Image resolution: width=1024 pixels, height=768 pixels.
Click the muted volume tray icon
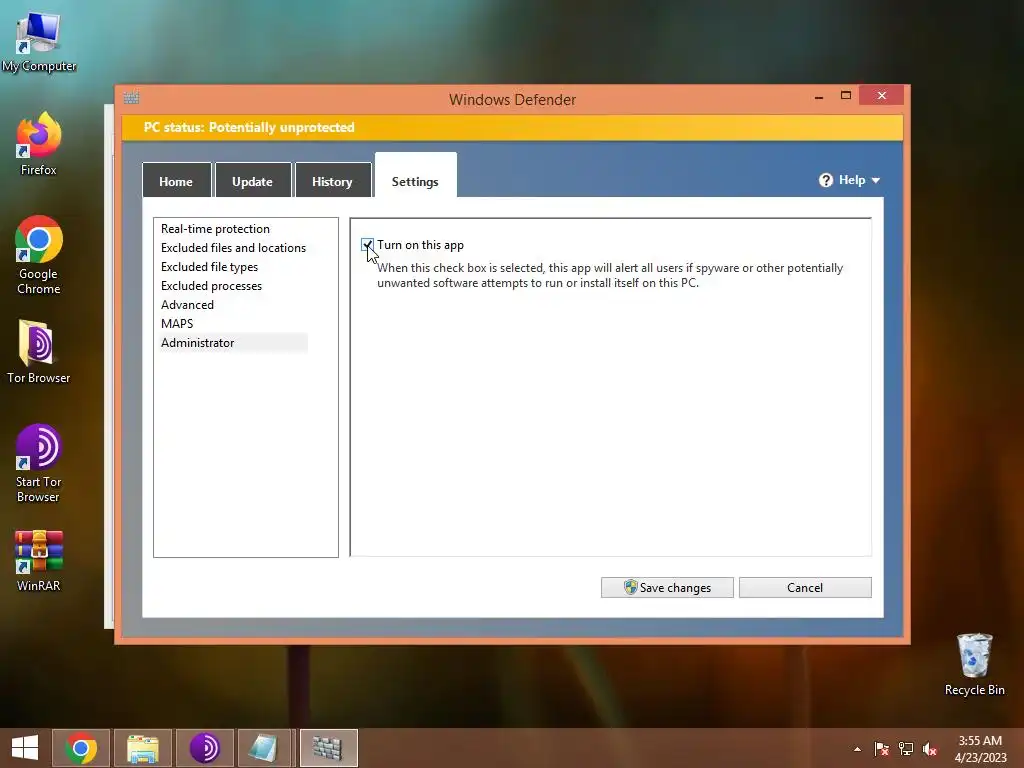(x=930, y=749)
